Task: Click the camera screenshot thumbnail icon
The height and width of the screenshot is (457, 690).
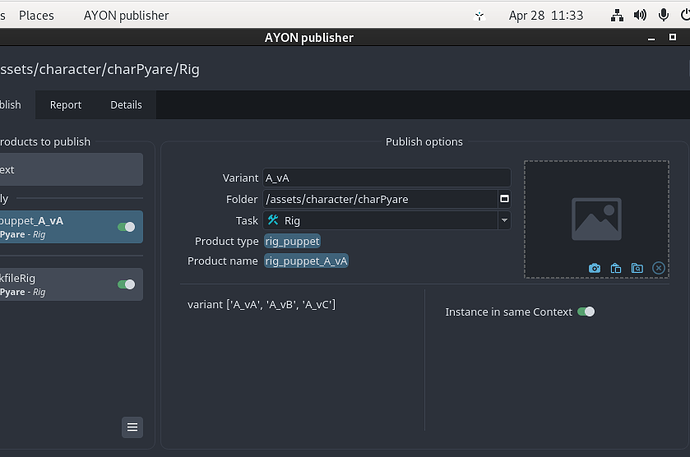Action: click(595, 268)
